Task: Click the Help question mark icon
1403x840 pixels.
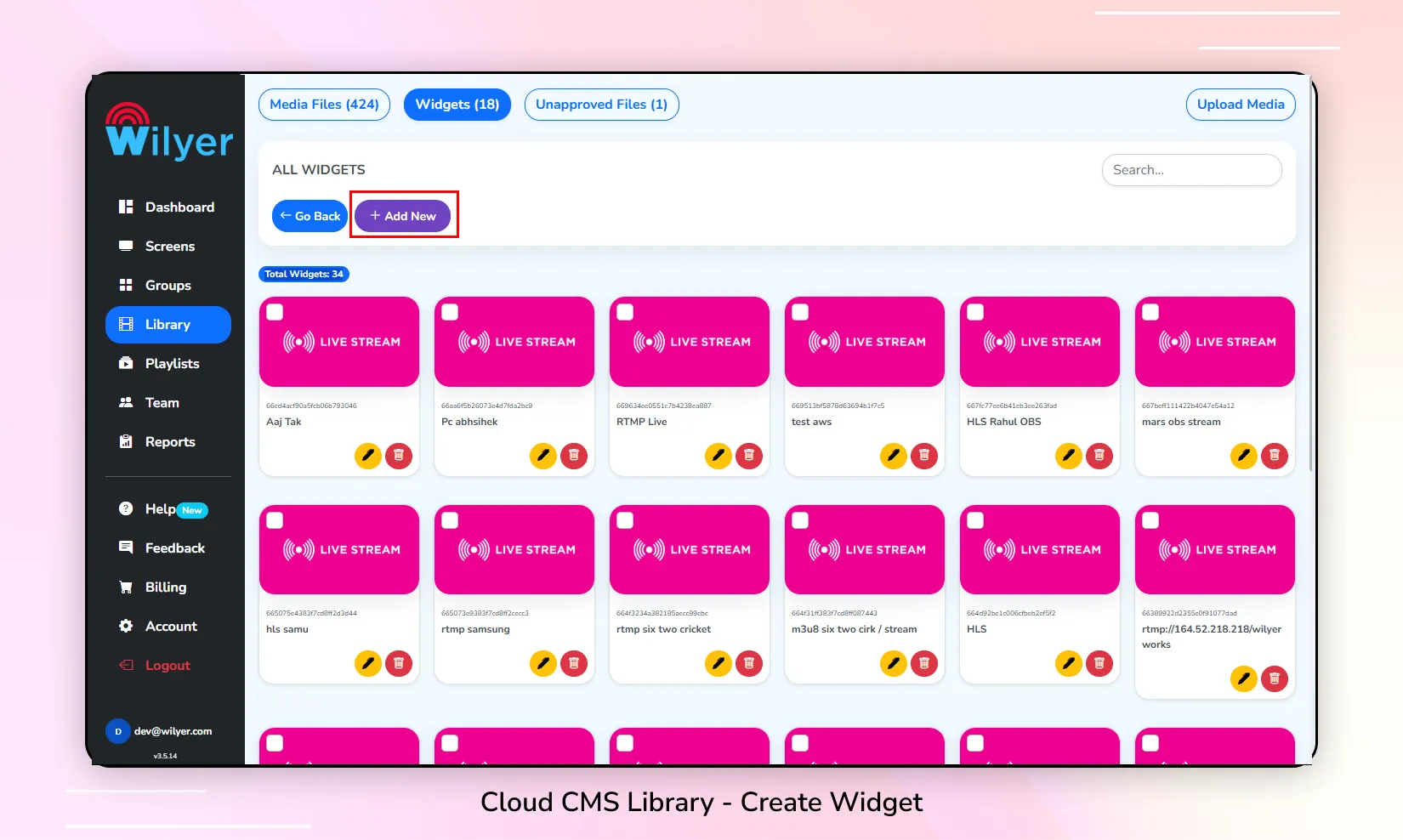Action: (126, 508)
